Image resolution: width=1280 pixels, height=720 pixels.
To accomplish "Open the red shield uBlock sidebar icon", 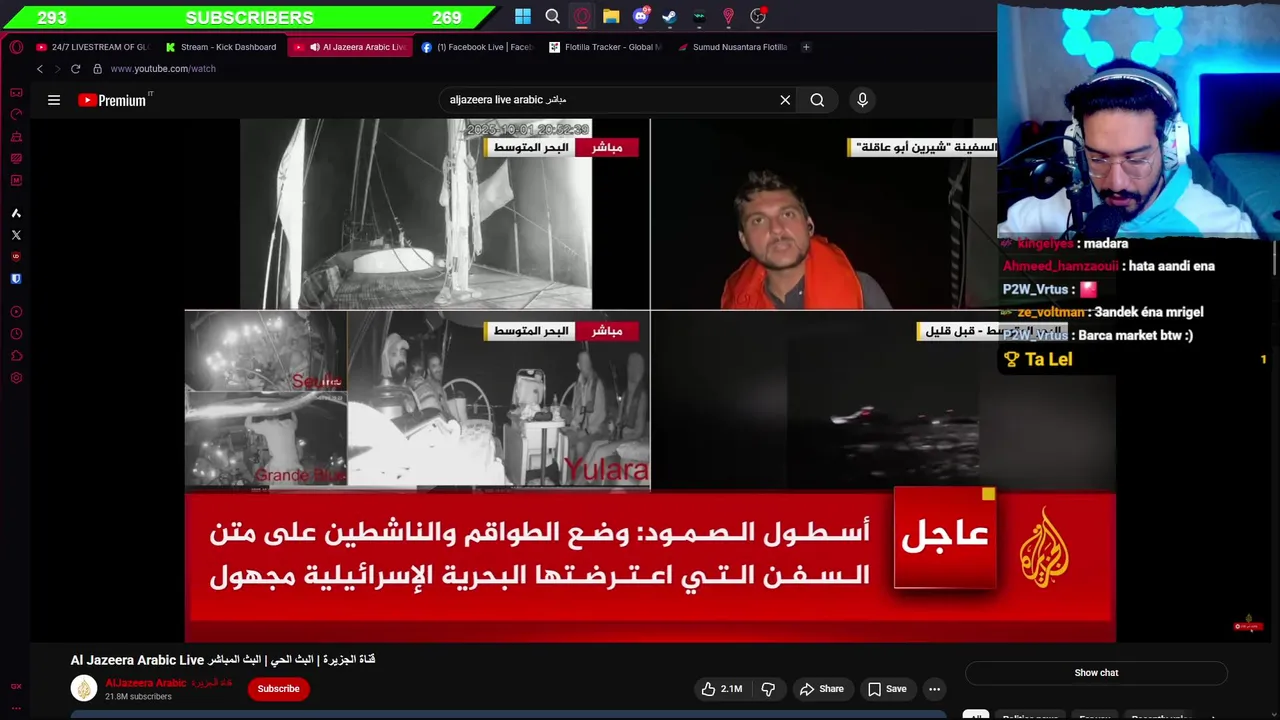I will (16, 257).
